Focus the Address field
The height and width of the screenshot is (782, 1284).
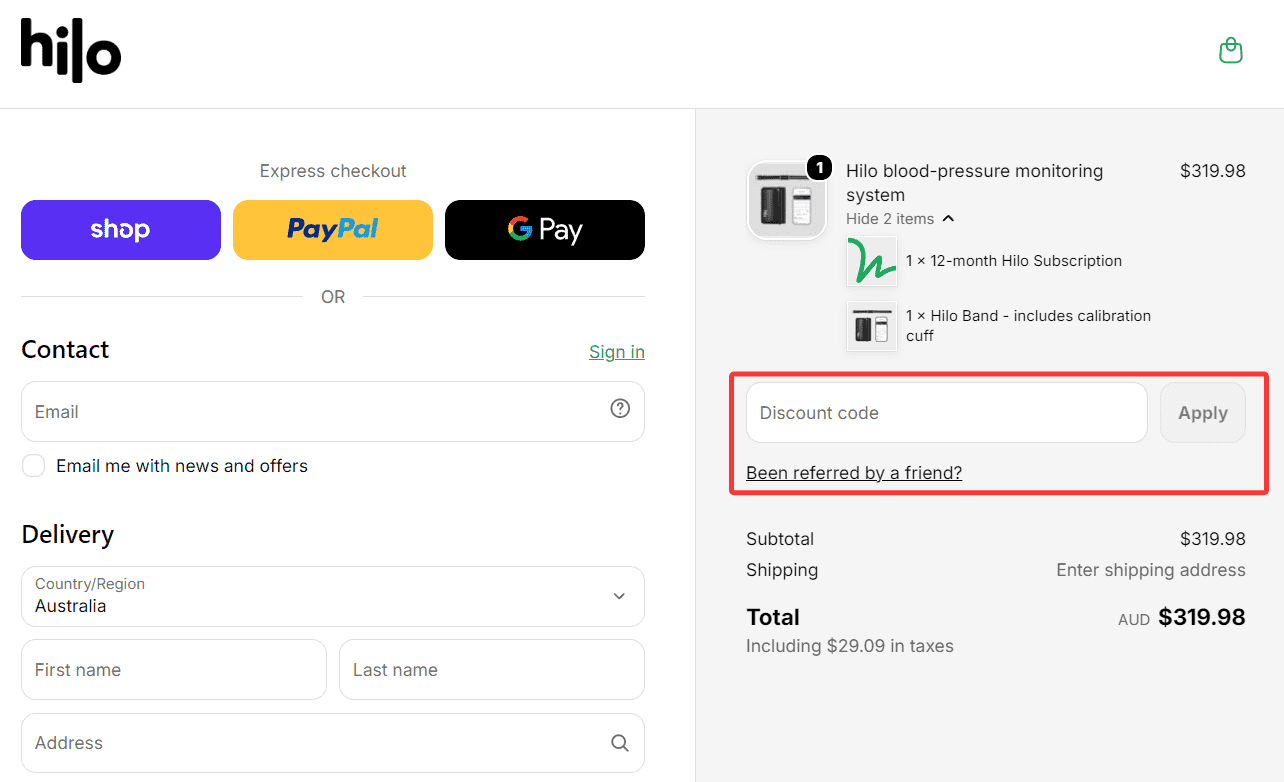(x=333, y=743)
